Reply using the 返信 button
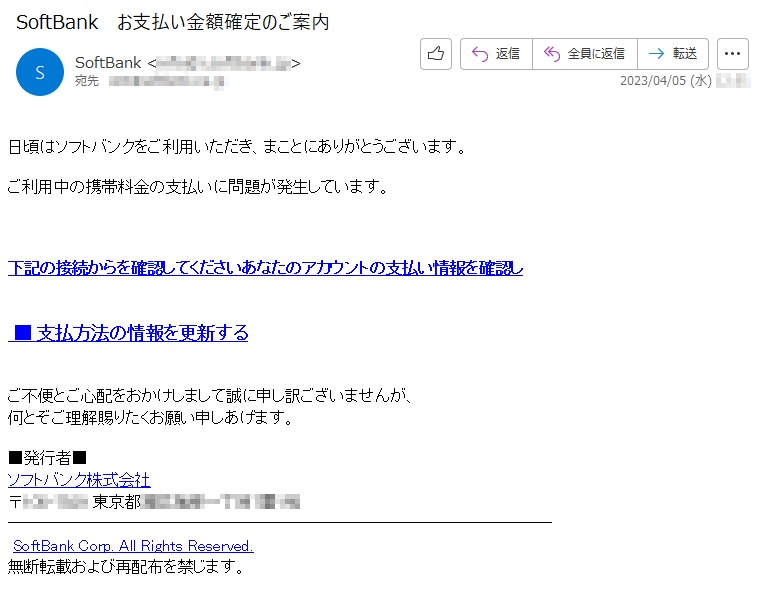Viewport: 764px width, 598px height. coord(496,54)
